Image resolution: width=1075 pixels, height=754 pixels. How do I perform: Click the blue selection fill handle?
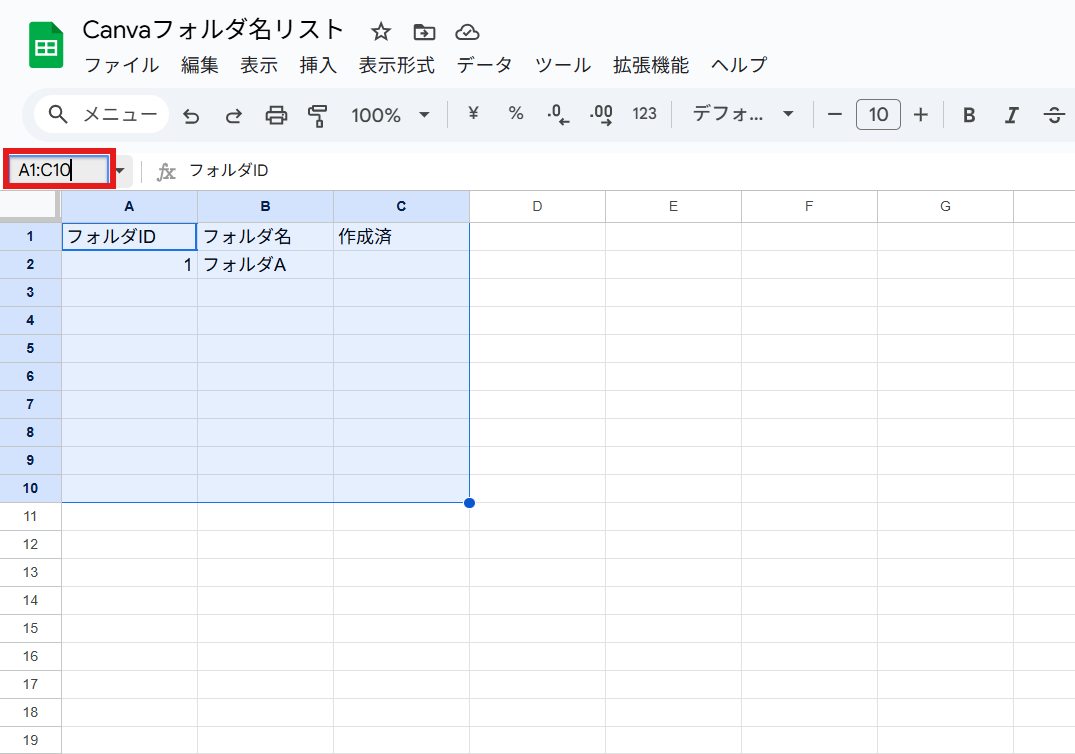[470, 503]
